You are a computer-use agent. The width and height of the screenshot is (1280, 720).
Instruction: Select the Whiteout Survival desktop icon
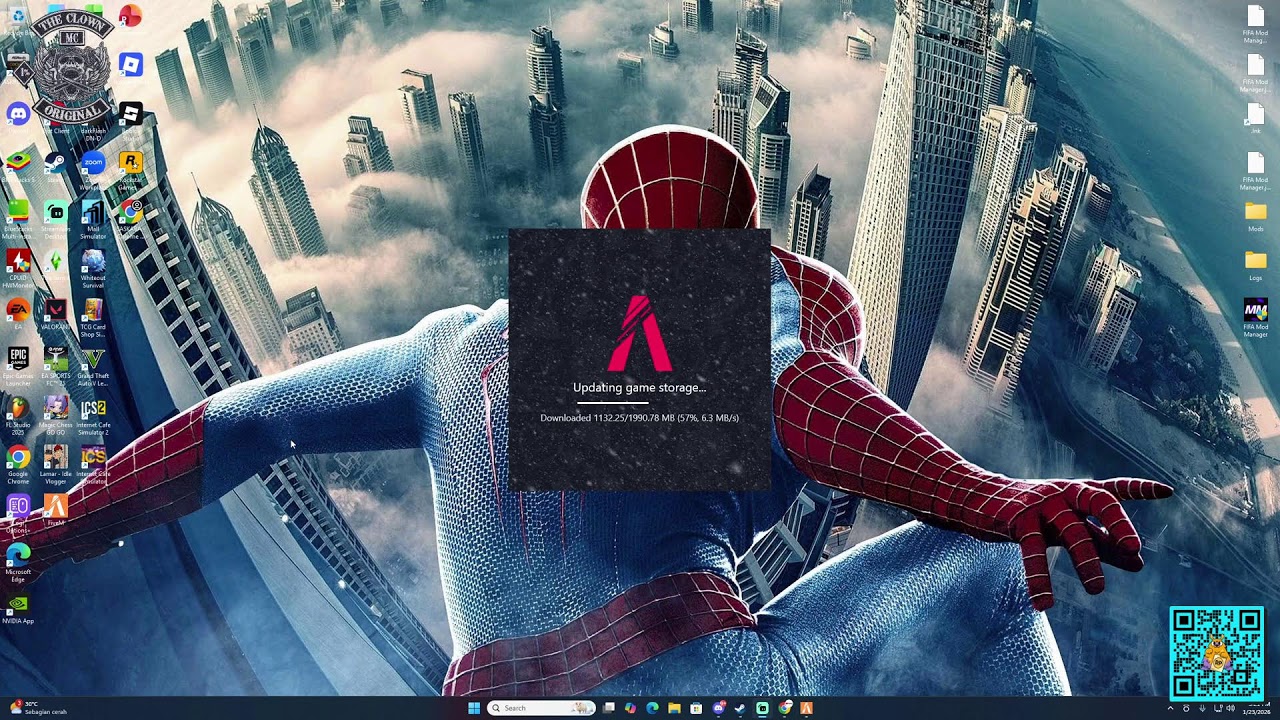coord(93,268)
